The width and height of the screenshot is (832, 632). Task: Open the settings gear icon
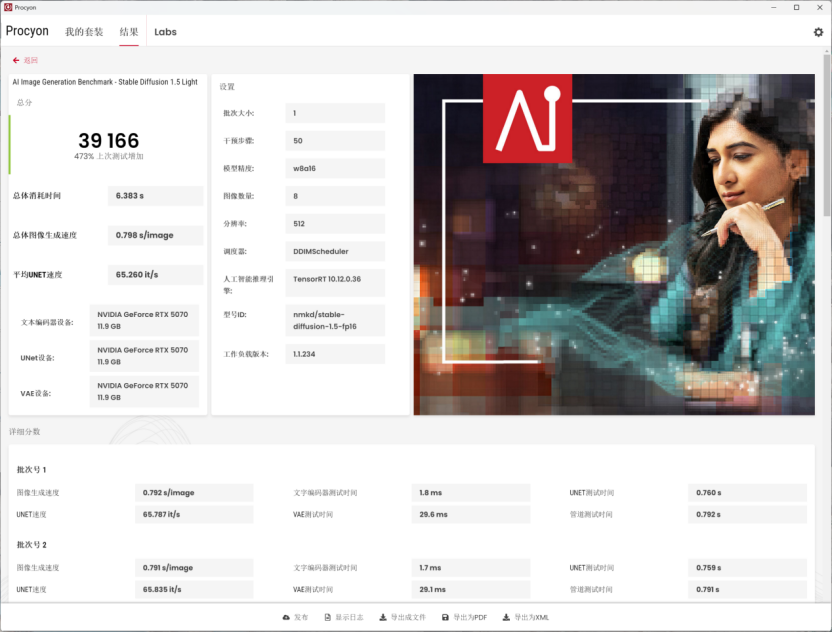click(x=818, y=32)
